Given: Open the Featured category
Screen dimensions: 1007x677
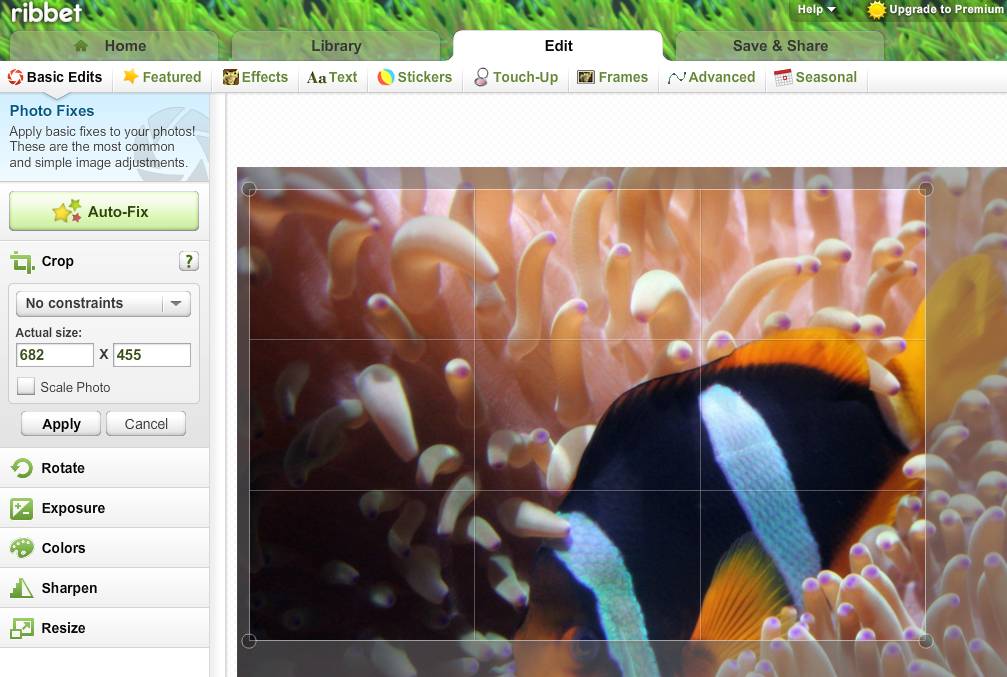Looking at the screenshot, I should 162,77.
